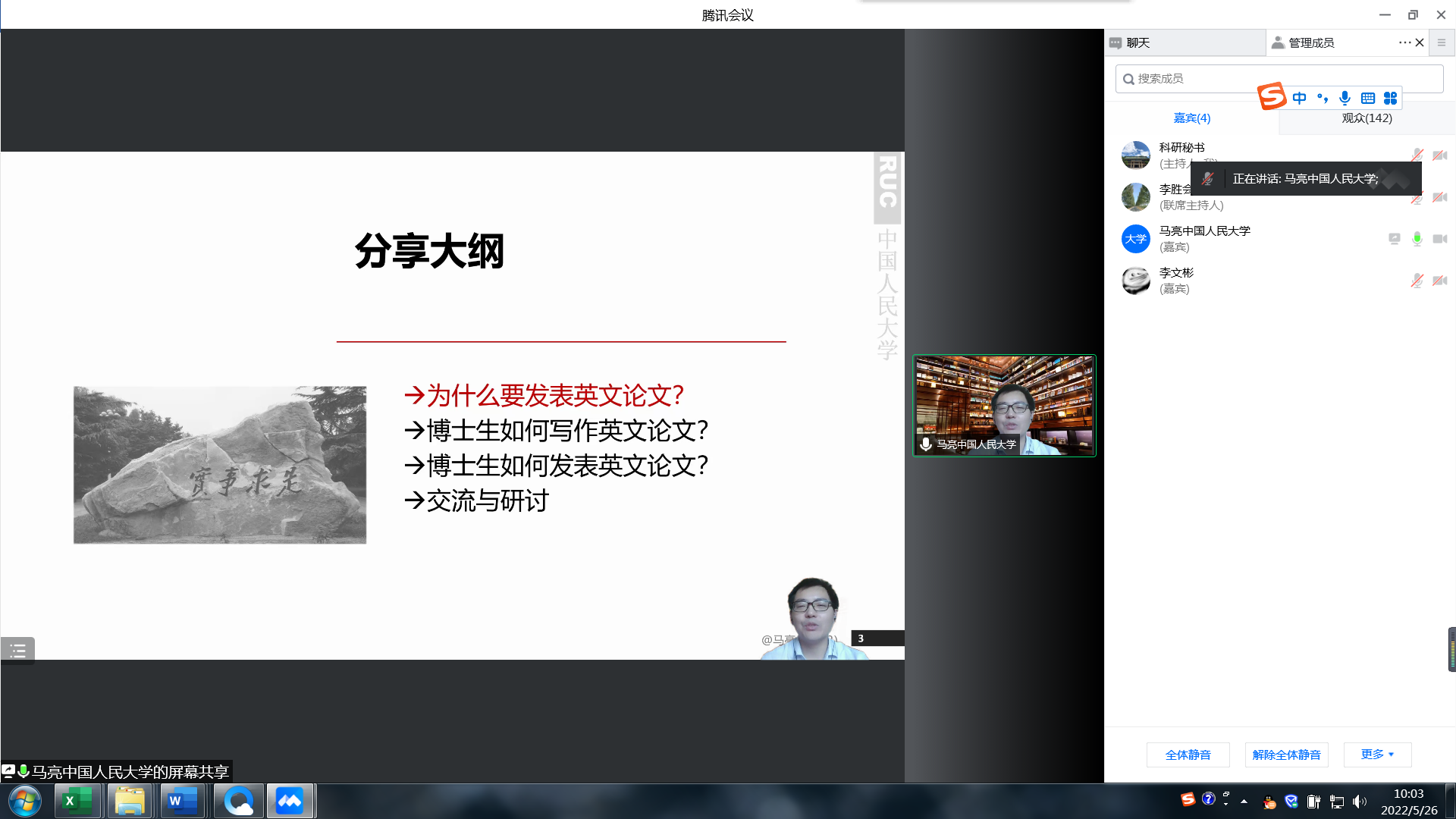Click Sogou icon in system tray
Screen dimensions: 1456x819
[1188, 799]
